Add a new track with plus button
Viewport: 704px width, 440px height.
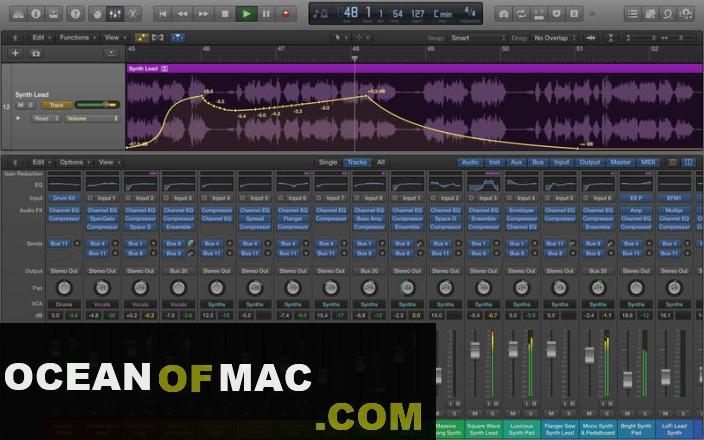tap(15, 53)
